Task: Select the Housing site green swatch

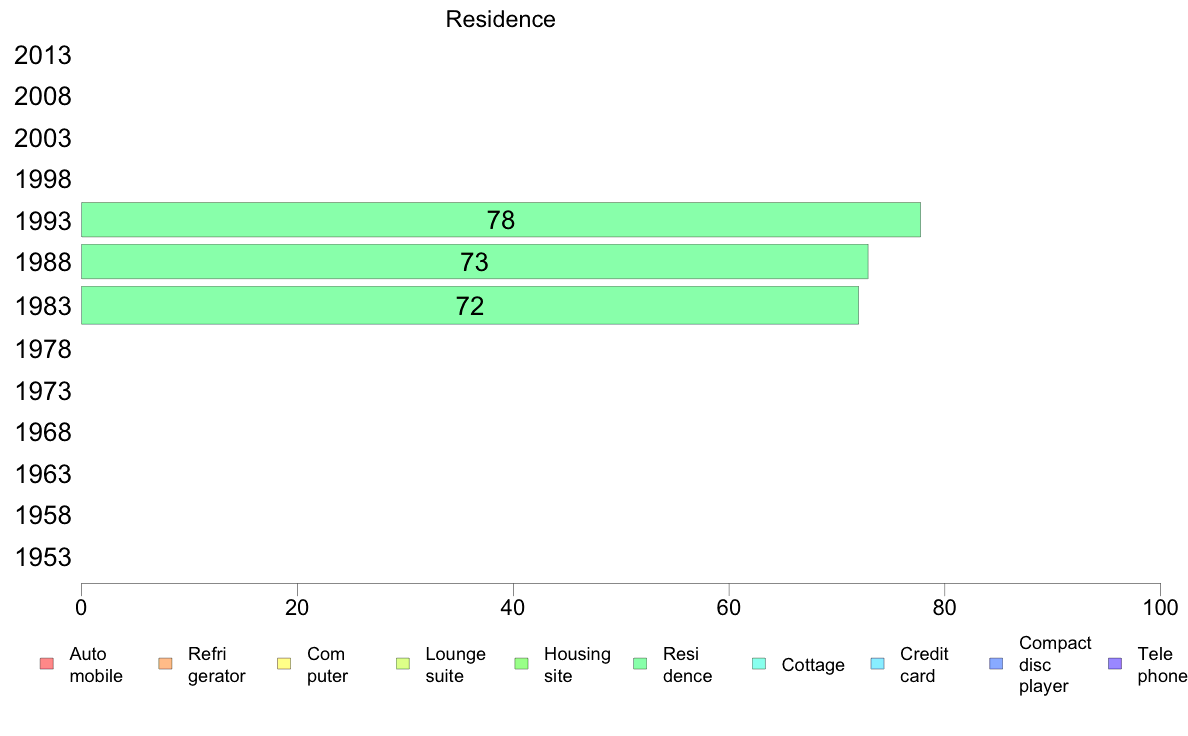Action: point(521,664)
